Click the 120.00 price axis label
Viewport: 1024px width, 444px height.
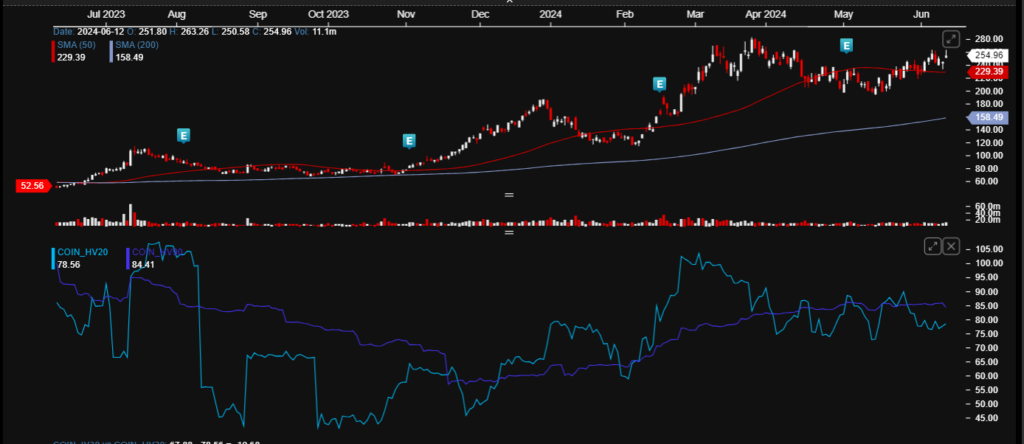(989, 142)
